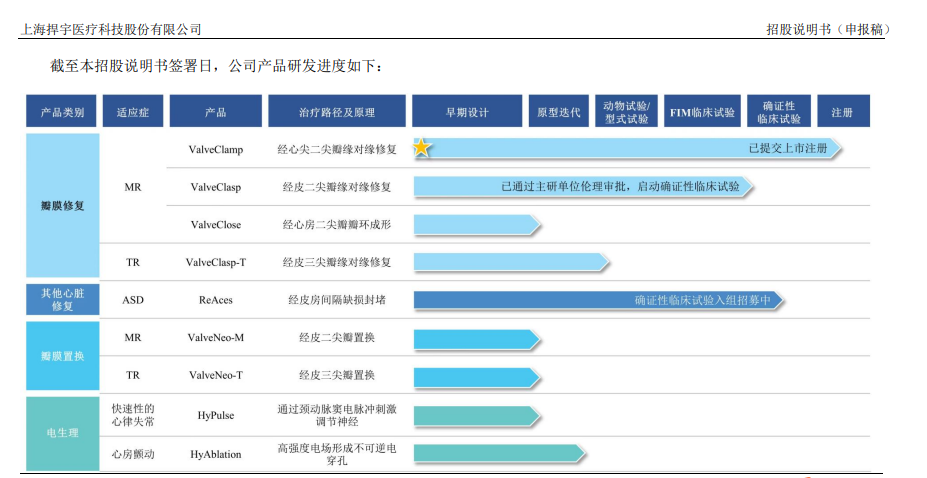The height and width of the screenshot is (478, 927).
Task: Select the ValveClose product name
Action: pyautogui.click(x=215, y=225)
